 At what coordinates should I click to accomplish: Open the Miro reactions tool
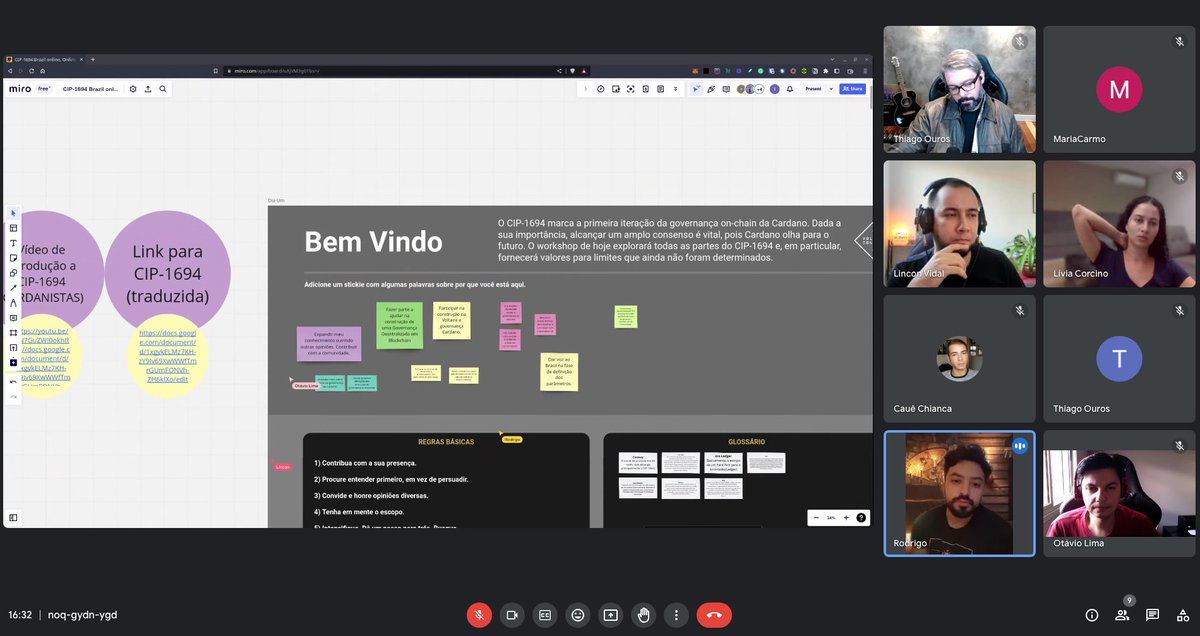tap(711, 89)
